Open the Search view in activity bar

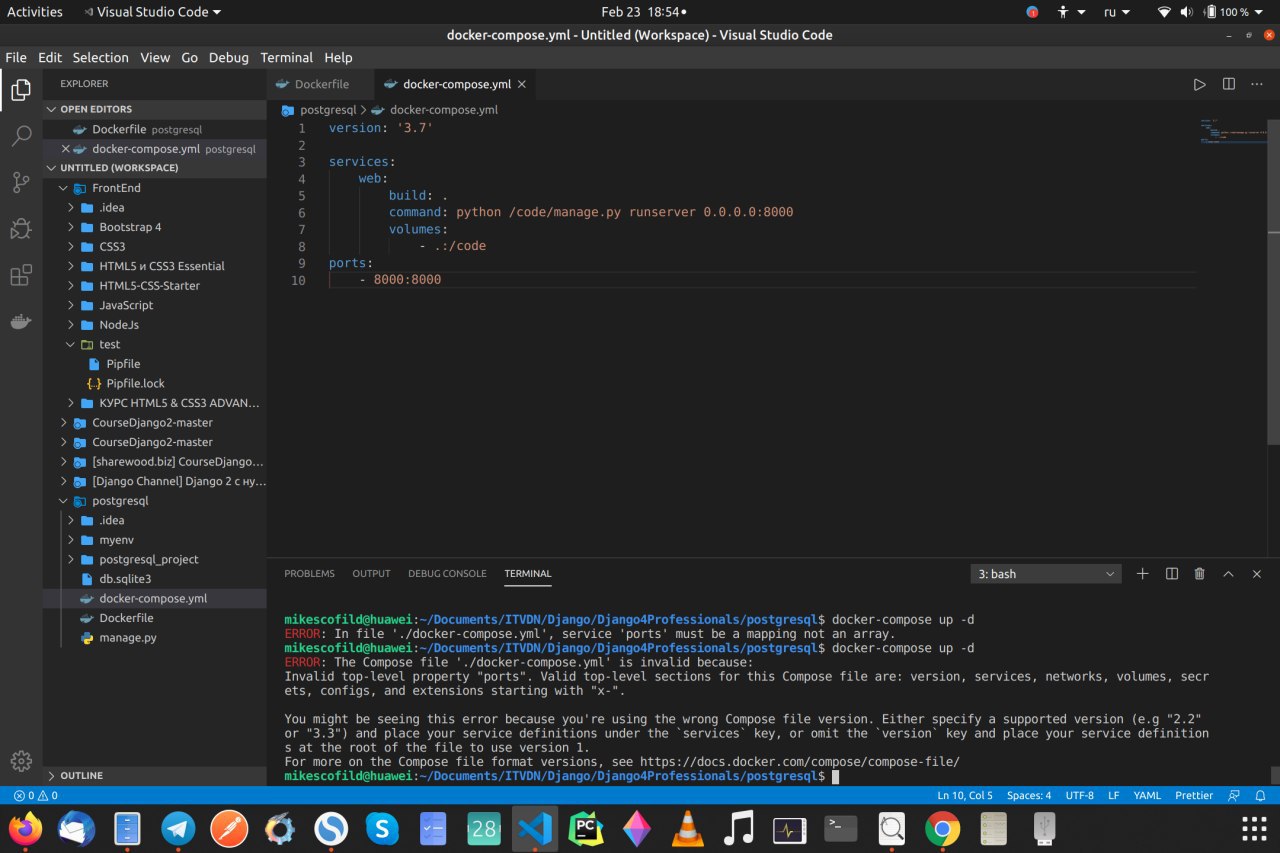(x=21, y=137)
